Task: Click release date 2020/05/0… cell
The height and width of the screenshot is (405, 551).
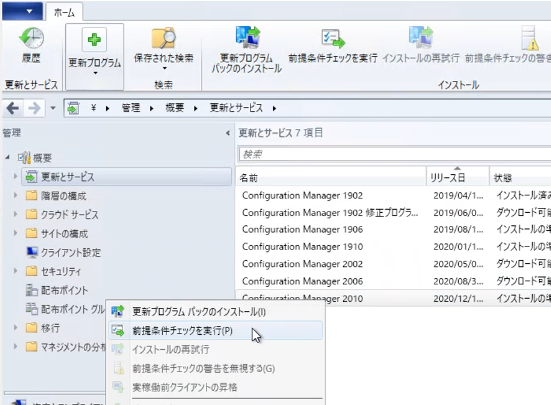Action: 458,264
